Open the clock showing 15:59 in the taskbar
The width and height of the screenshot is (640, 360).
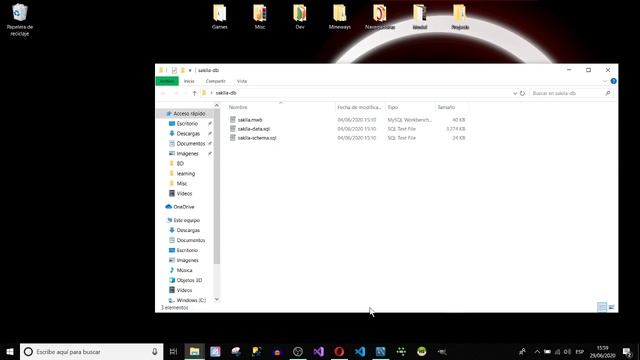[x=602, y=352]
